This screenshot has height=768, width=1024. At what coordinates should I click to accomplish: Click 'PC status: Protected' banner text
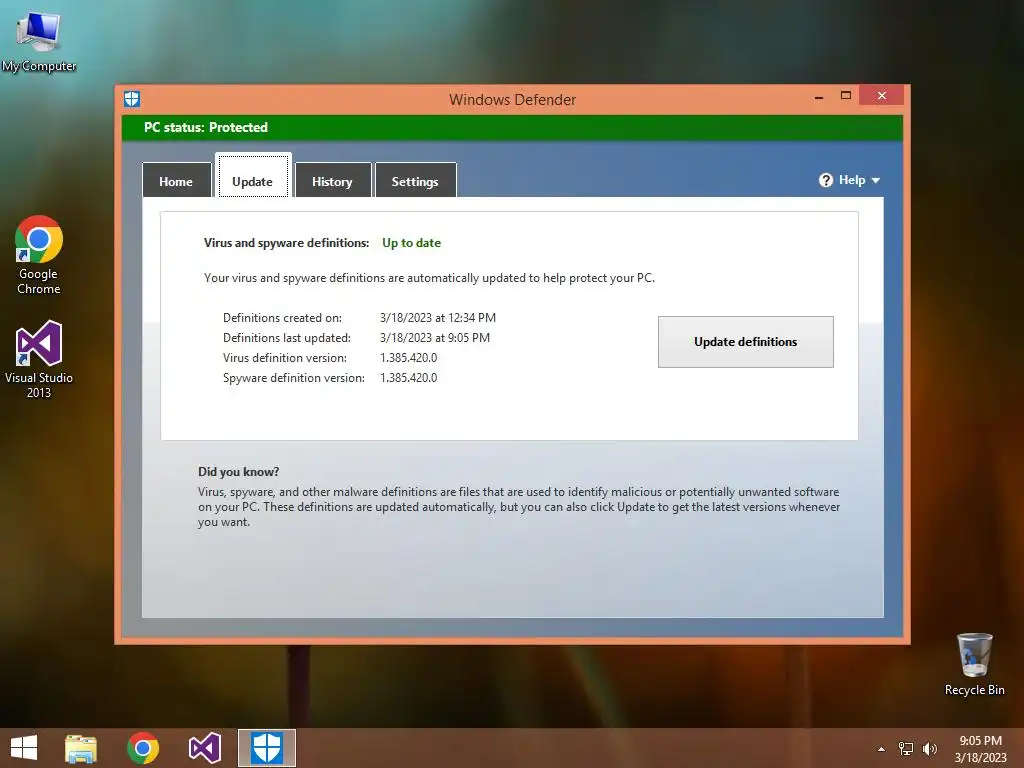pyautogui.click(x=206, y=127)
